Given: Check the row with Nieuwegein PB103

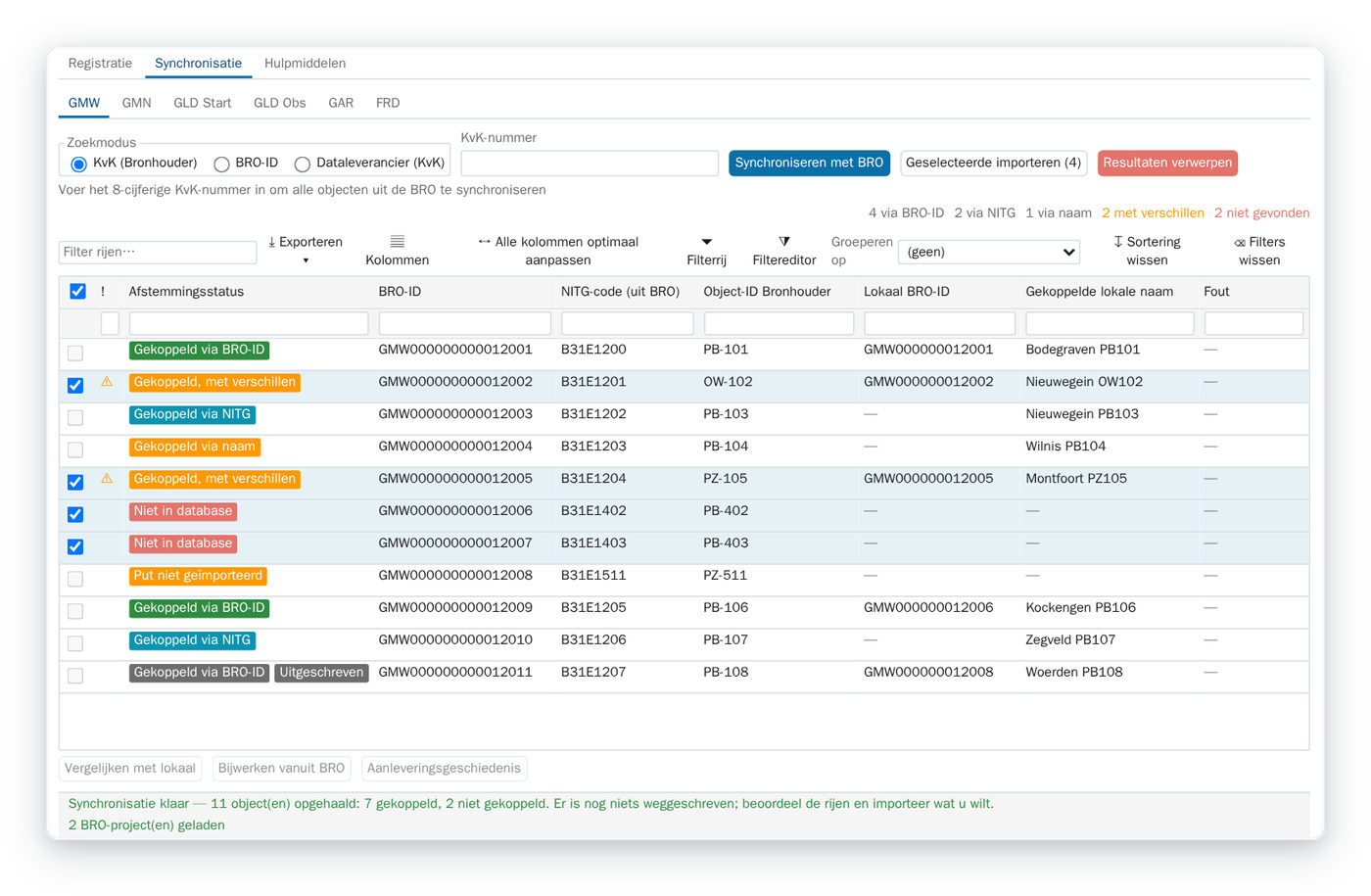Looking at the screenshot, I should click(x=75, y=417).
